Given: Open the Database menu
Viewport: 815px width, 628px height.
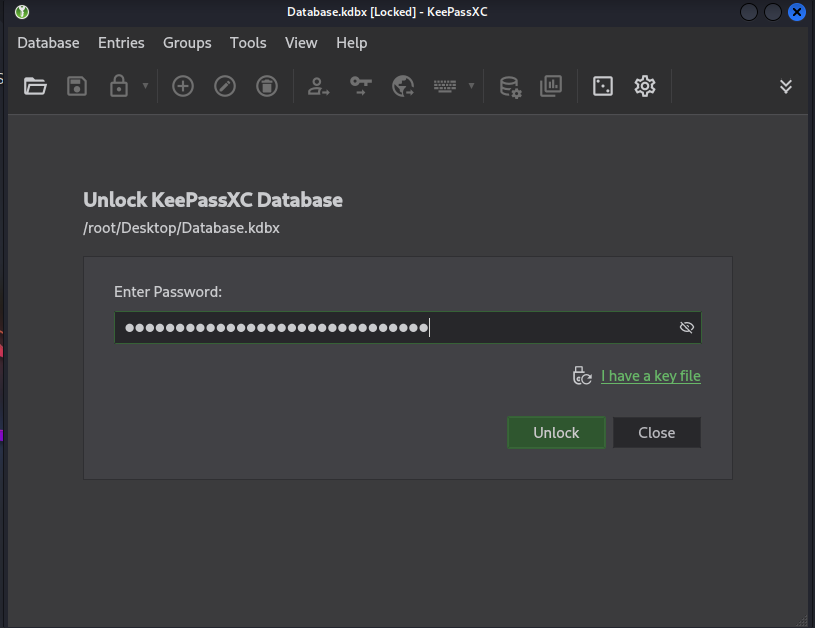Looking at the screenshot, I should 48,43.
